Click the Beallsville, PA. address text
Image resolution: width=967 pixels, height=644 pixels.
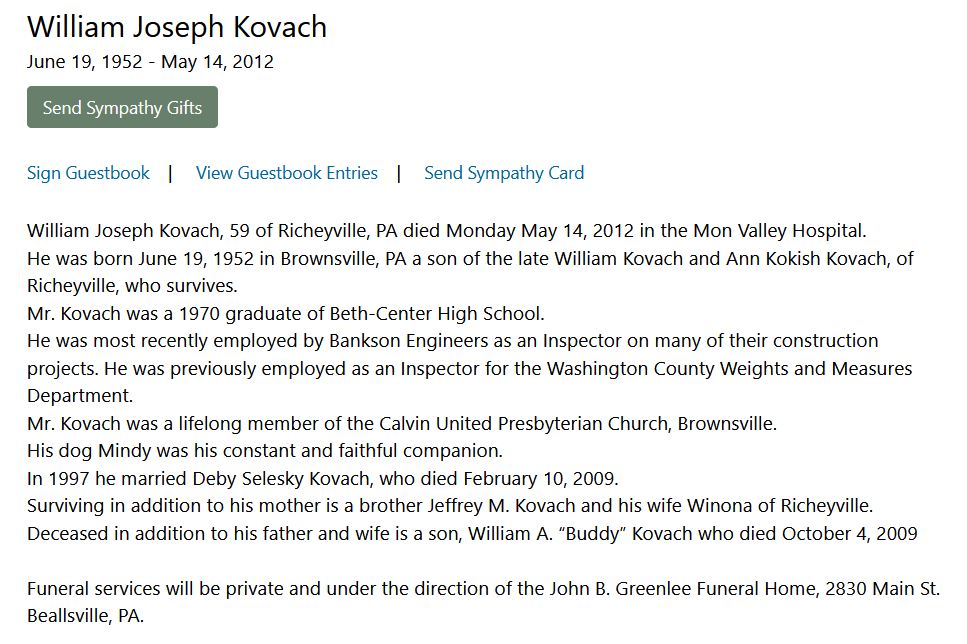[85, 616]
